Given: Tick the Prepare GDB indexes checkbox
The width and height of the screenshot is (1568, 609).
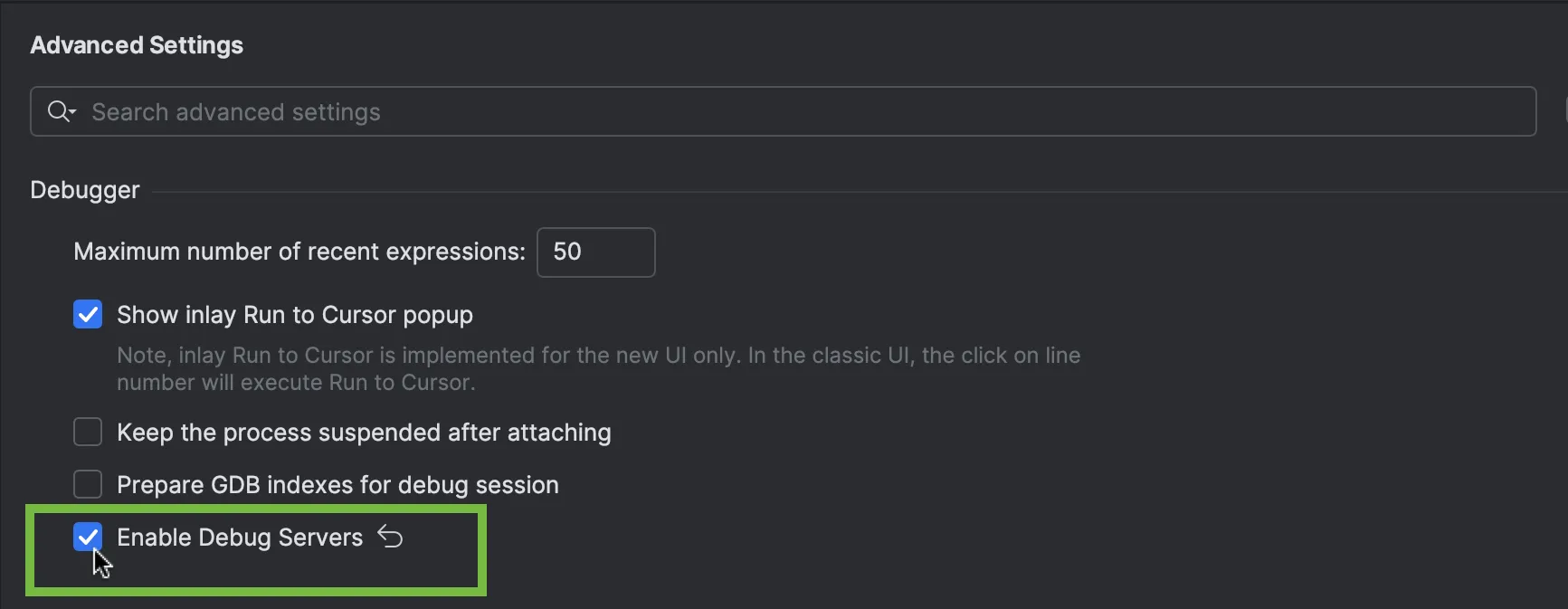Looking at the screenshot, I should click(x=88, y=485).
